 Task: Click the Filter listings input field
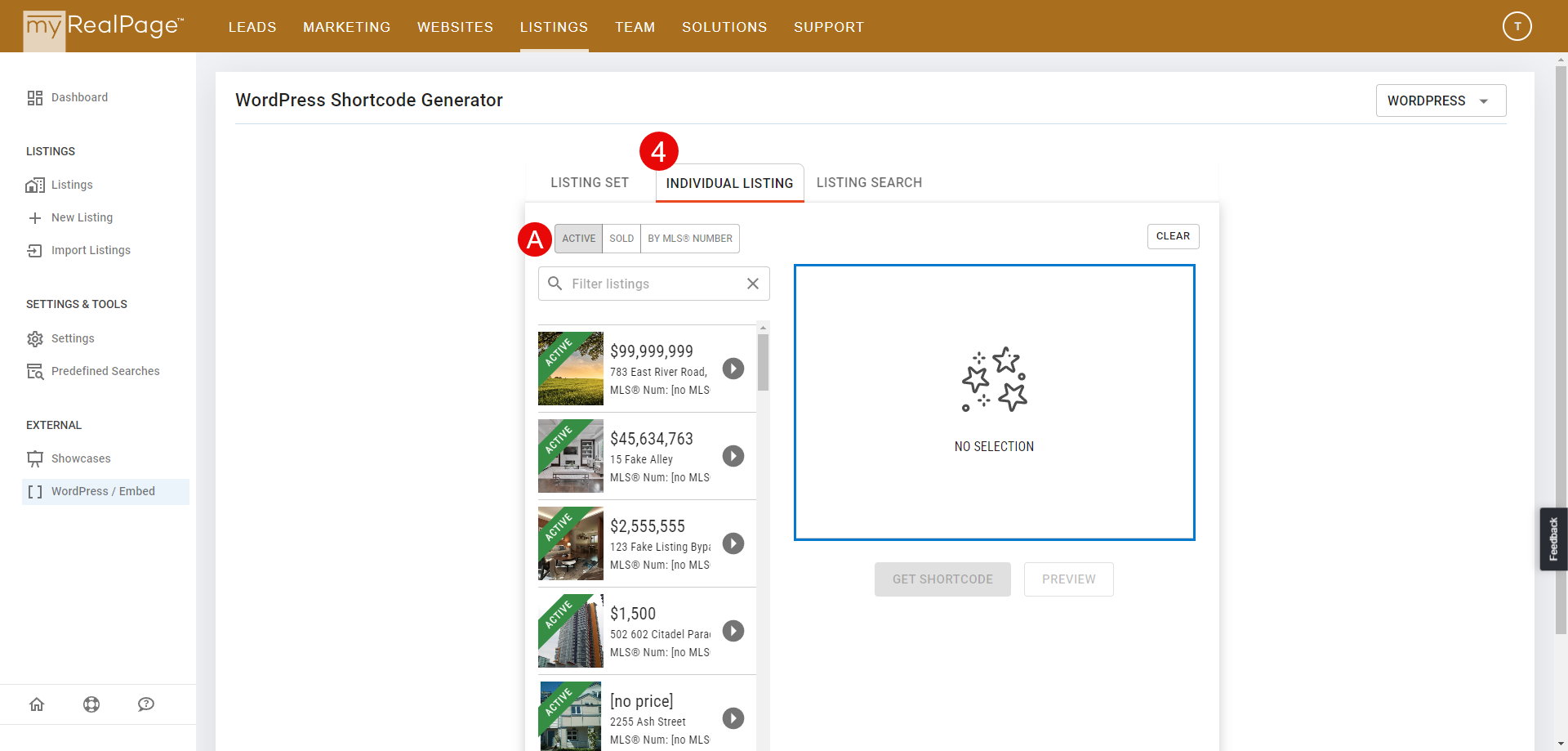[653, 284]
